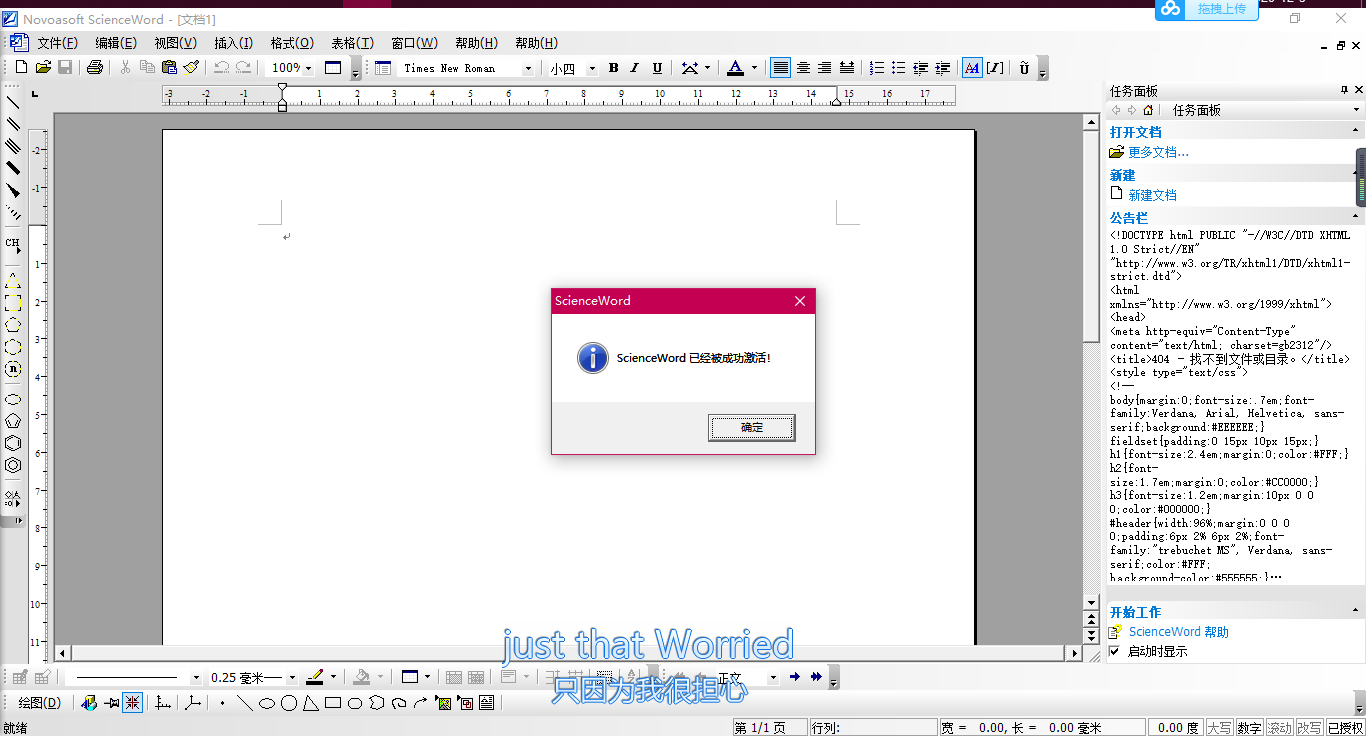Click the copy icon in the toolbar
Viewport: 1366px width, 736px height.
(147, 68)
